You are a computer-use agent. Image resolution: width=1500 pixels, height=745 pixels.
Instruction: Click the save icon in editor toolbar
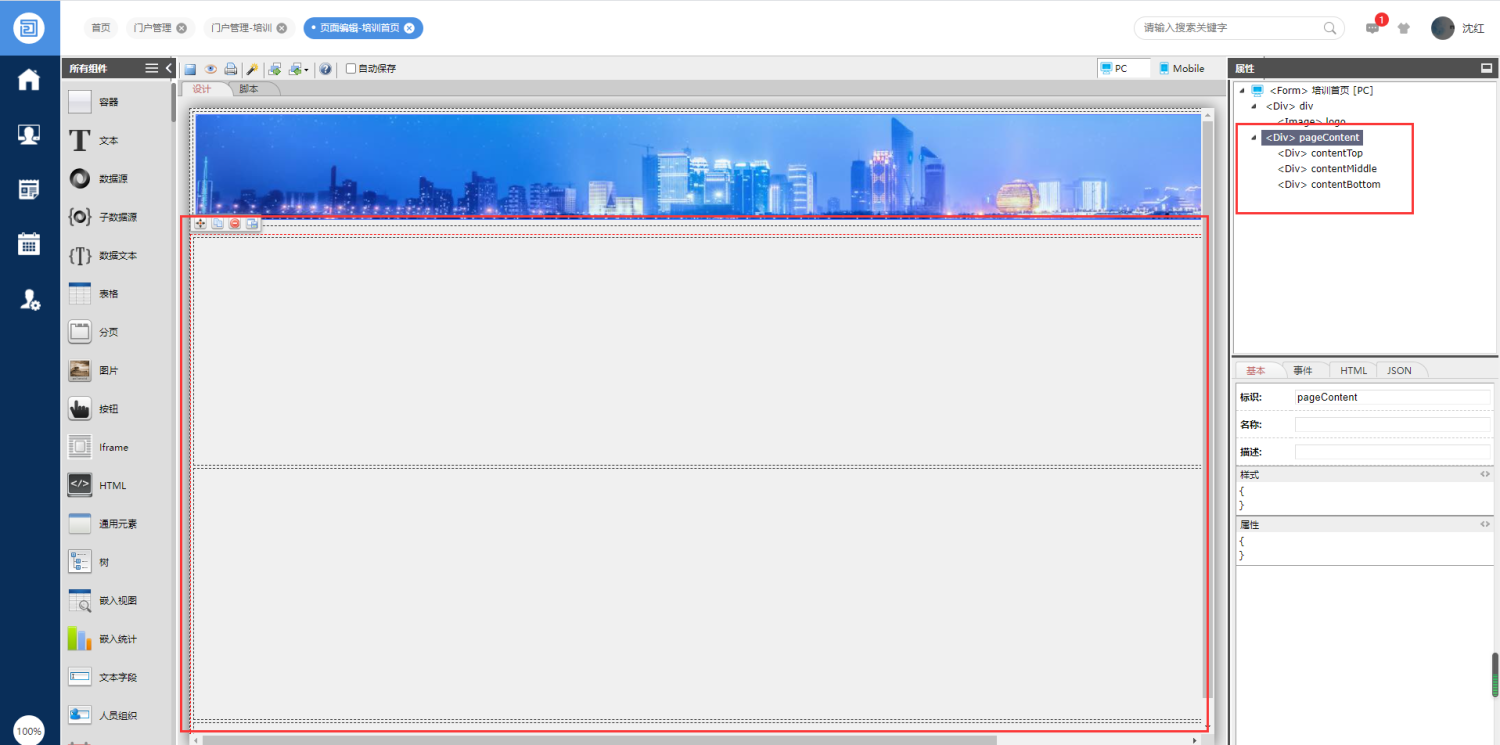coord(190,69)
